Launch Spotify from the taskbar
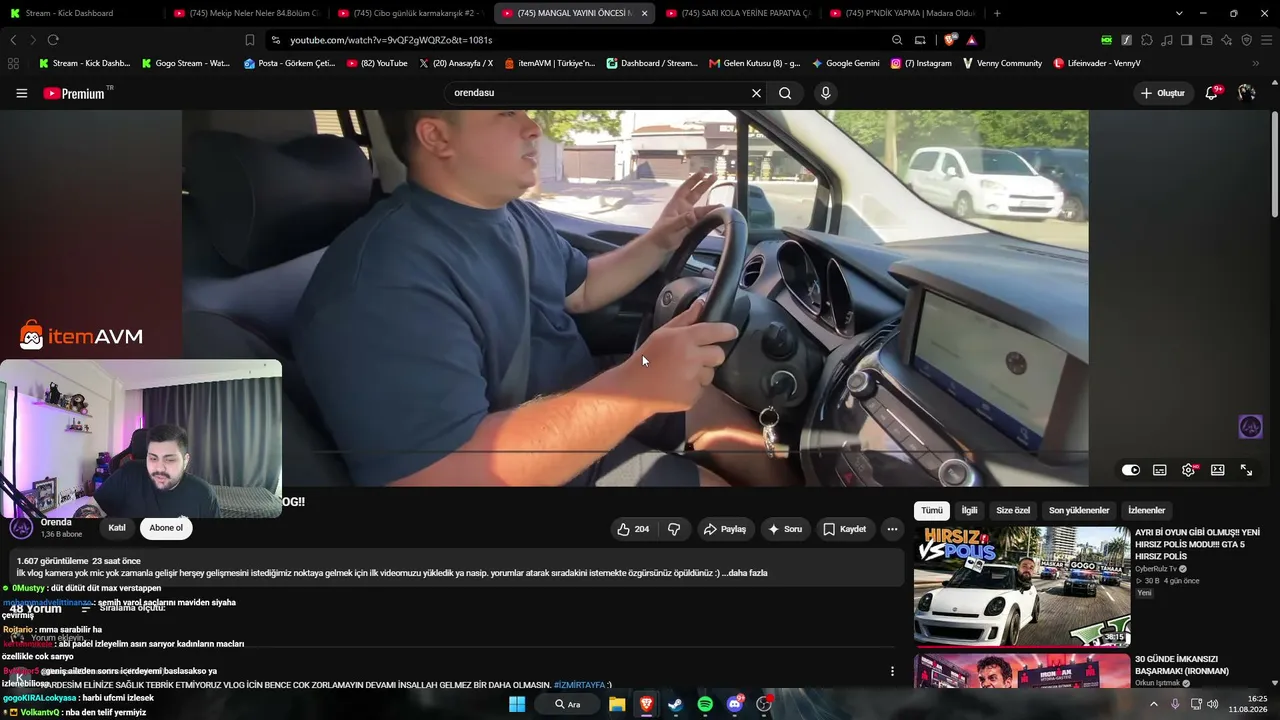Screen dimensions: 1280x720 (705, 704)
